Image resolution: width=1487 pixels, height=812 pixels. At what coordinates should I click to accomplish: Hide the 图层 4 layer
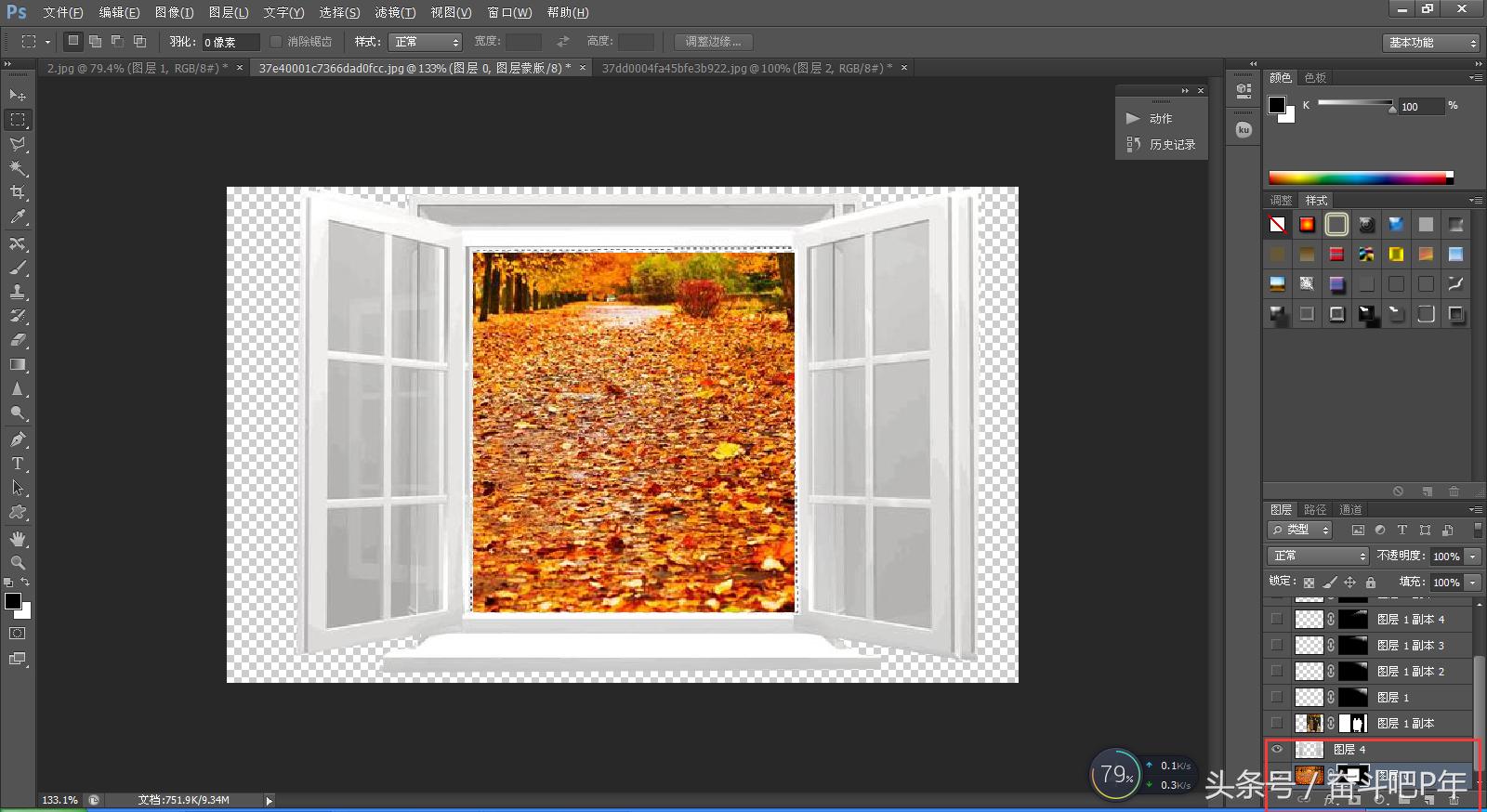pos(1277,749)
